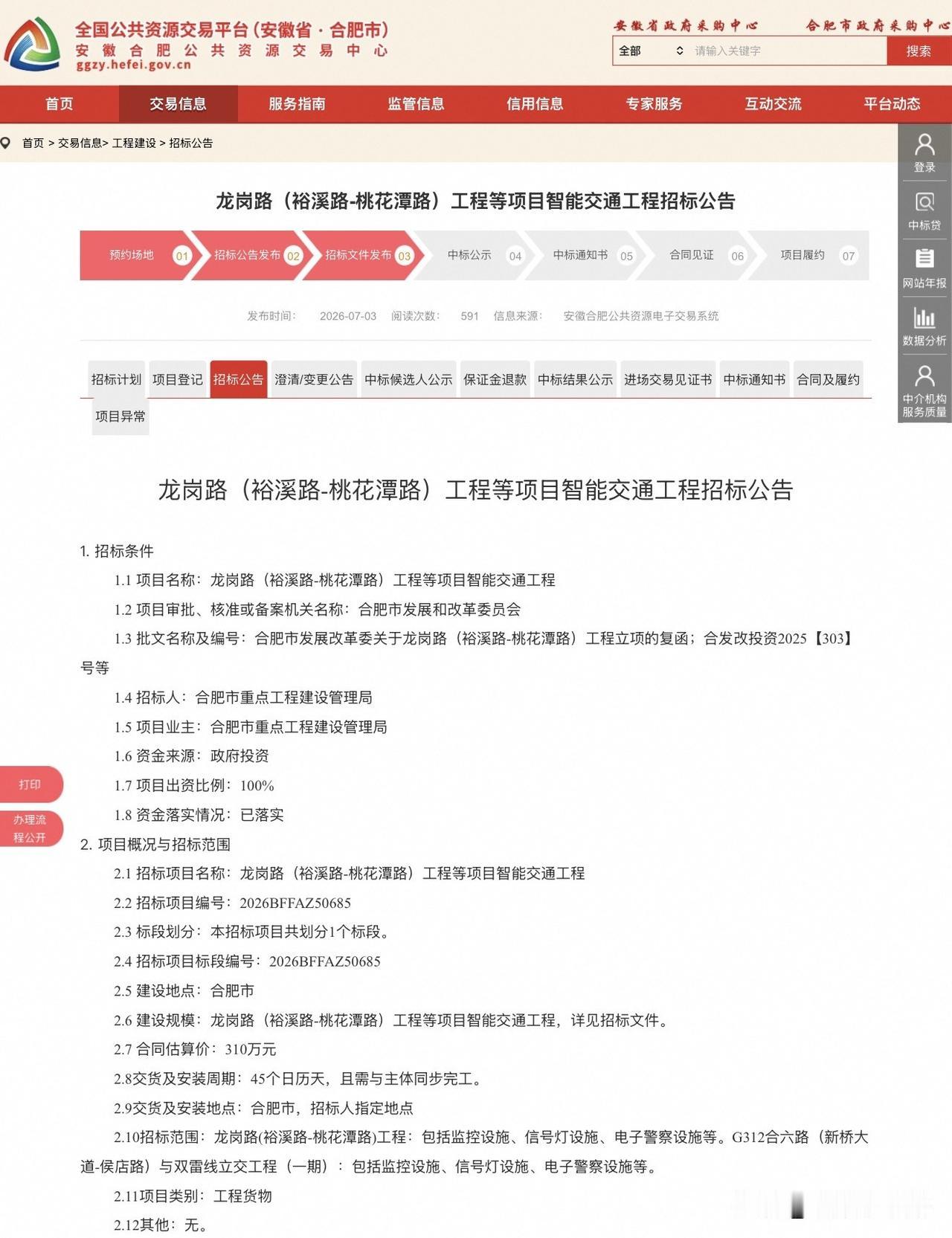Focus the 请输入关键字 search field
This screenshot has width=952, height=1238.
click(788, 51)
